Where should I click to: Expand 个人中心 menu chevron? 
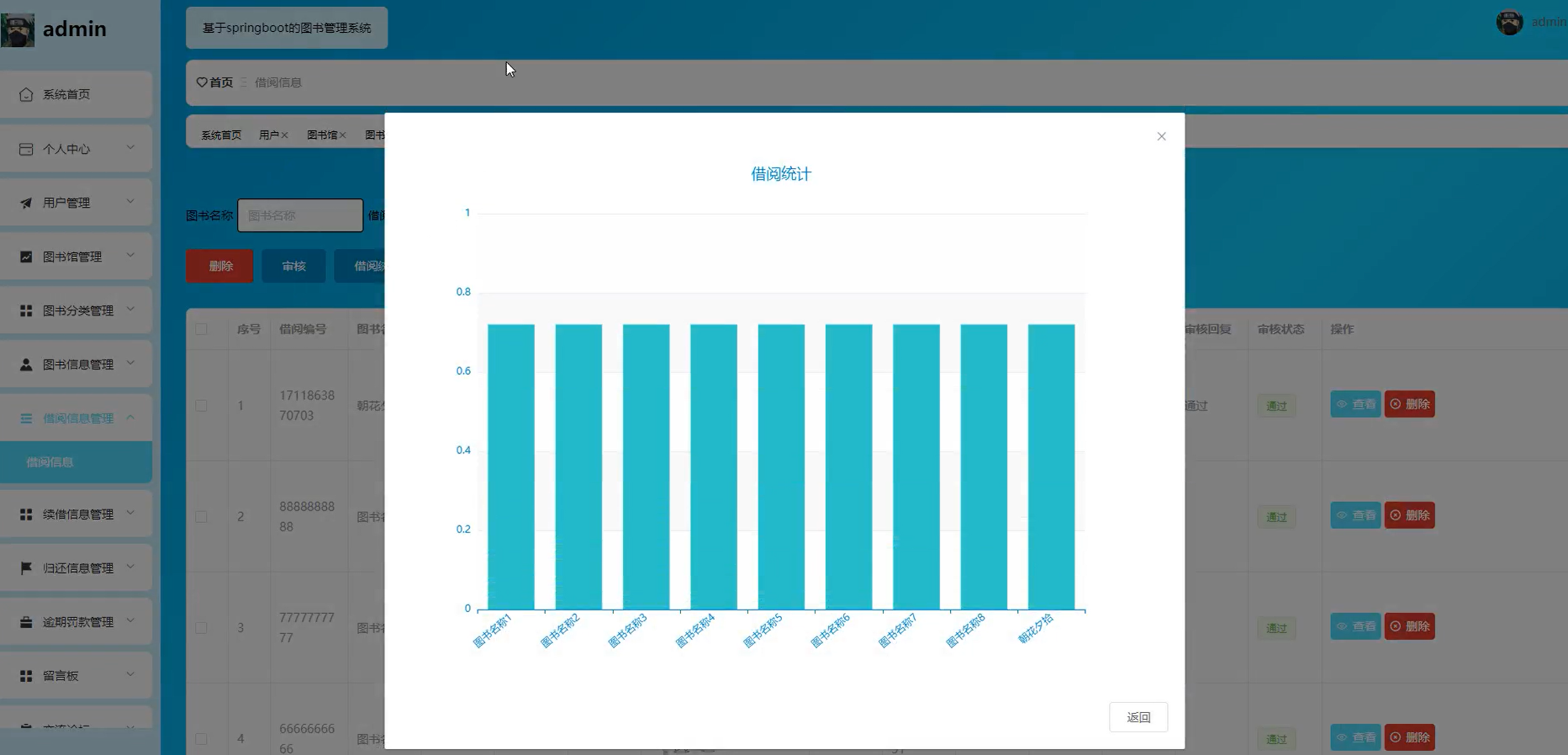pyautogui.click(x=130, y=147)
